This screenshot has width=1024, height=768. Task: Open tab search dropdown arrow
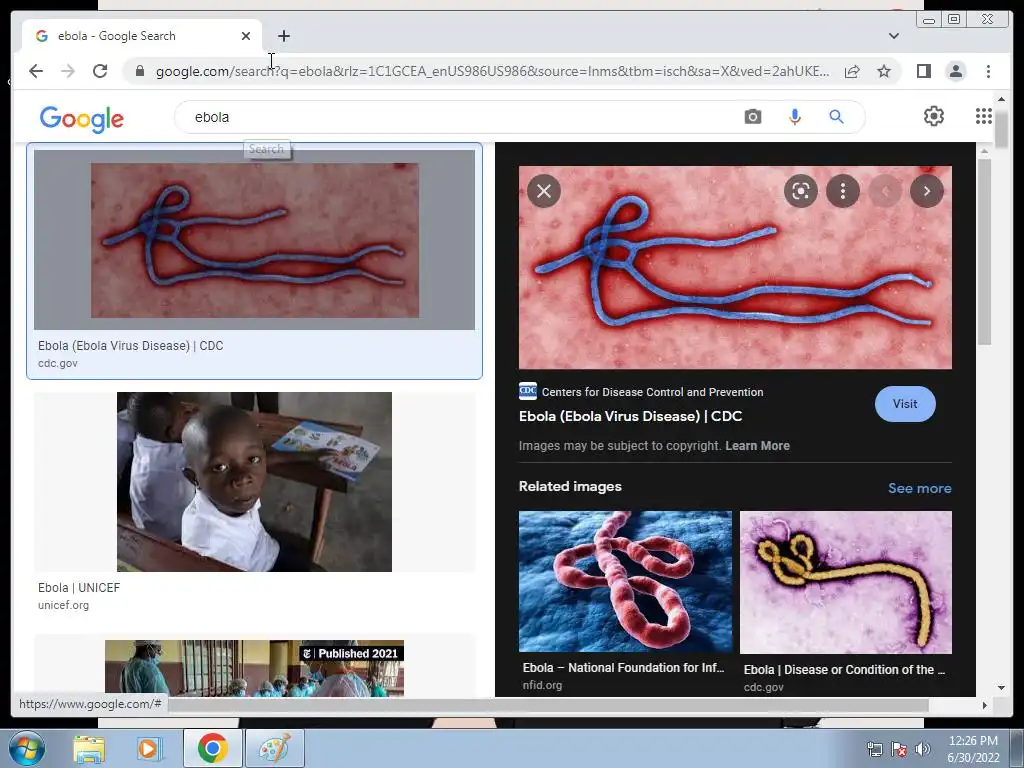[x=894, y=36]
